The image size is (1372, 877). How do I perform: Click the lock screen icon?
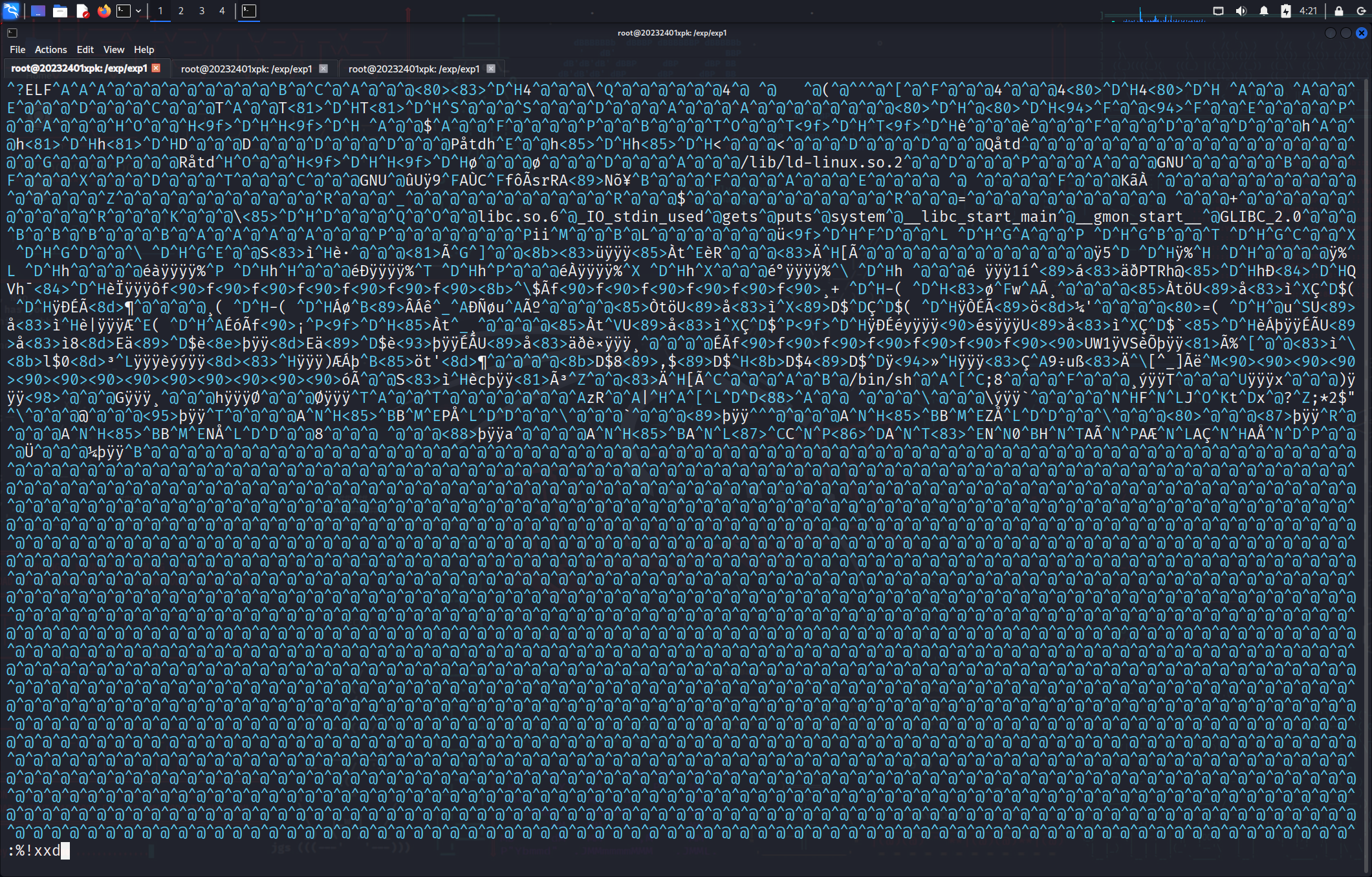click(1339, 11)
